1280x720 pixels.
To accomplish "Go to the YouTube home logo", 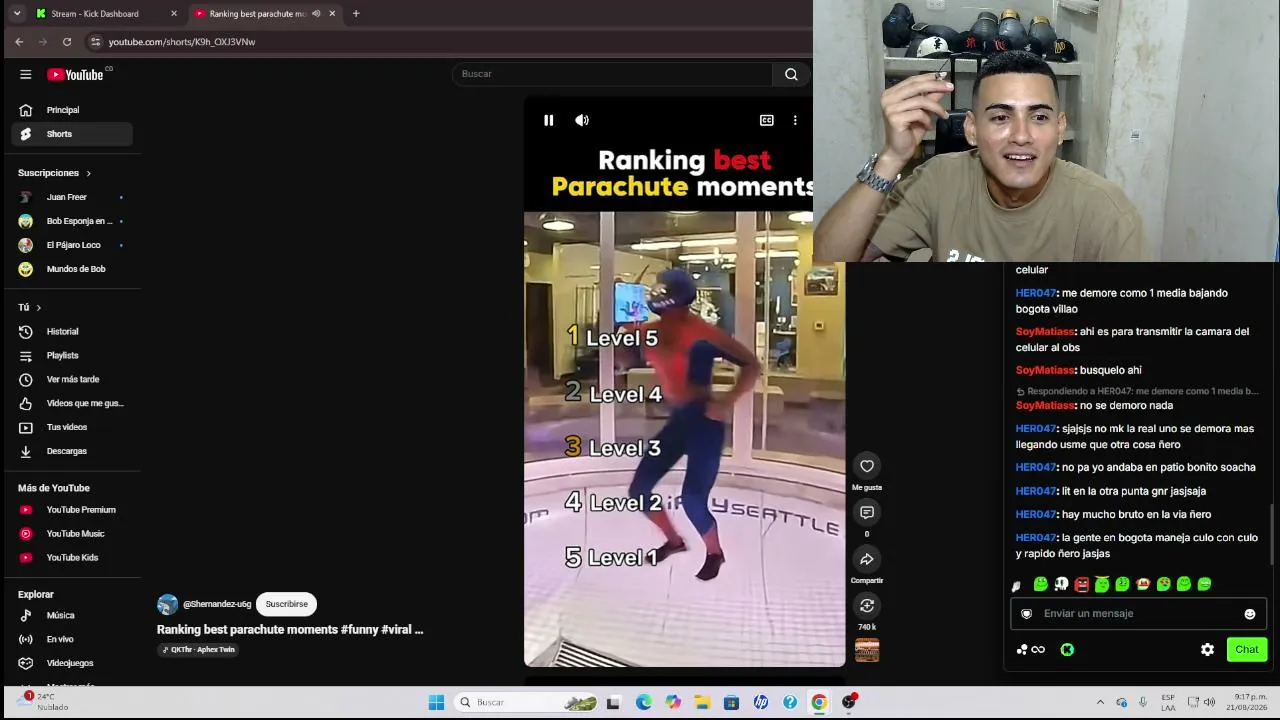I will pos(75,74).
